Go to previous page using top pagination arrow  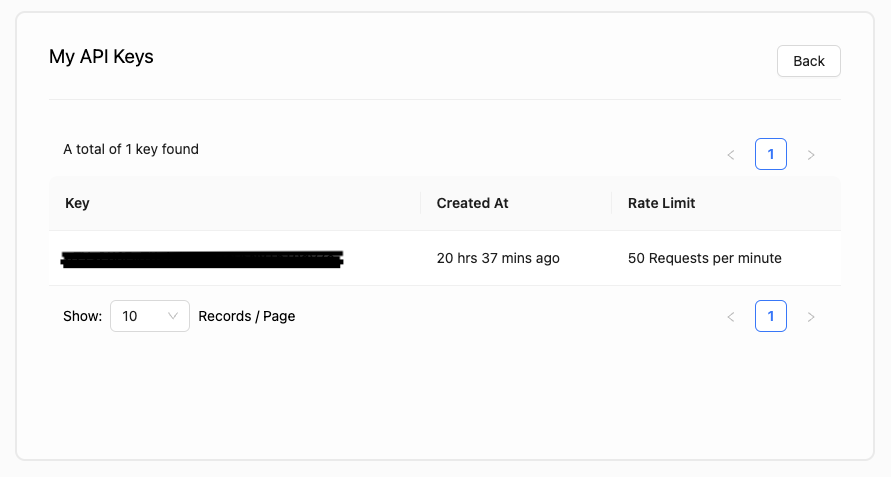tap(731, 155)
